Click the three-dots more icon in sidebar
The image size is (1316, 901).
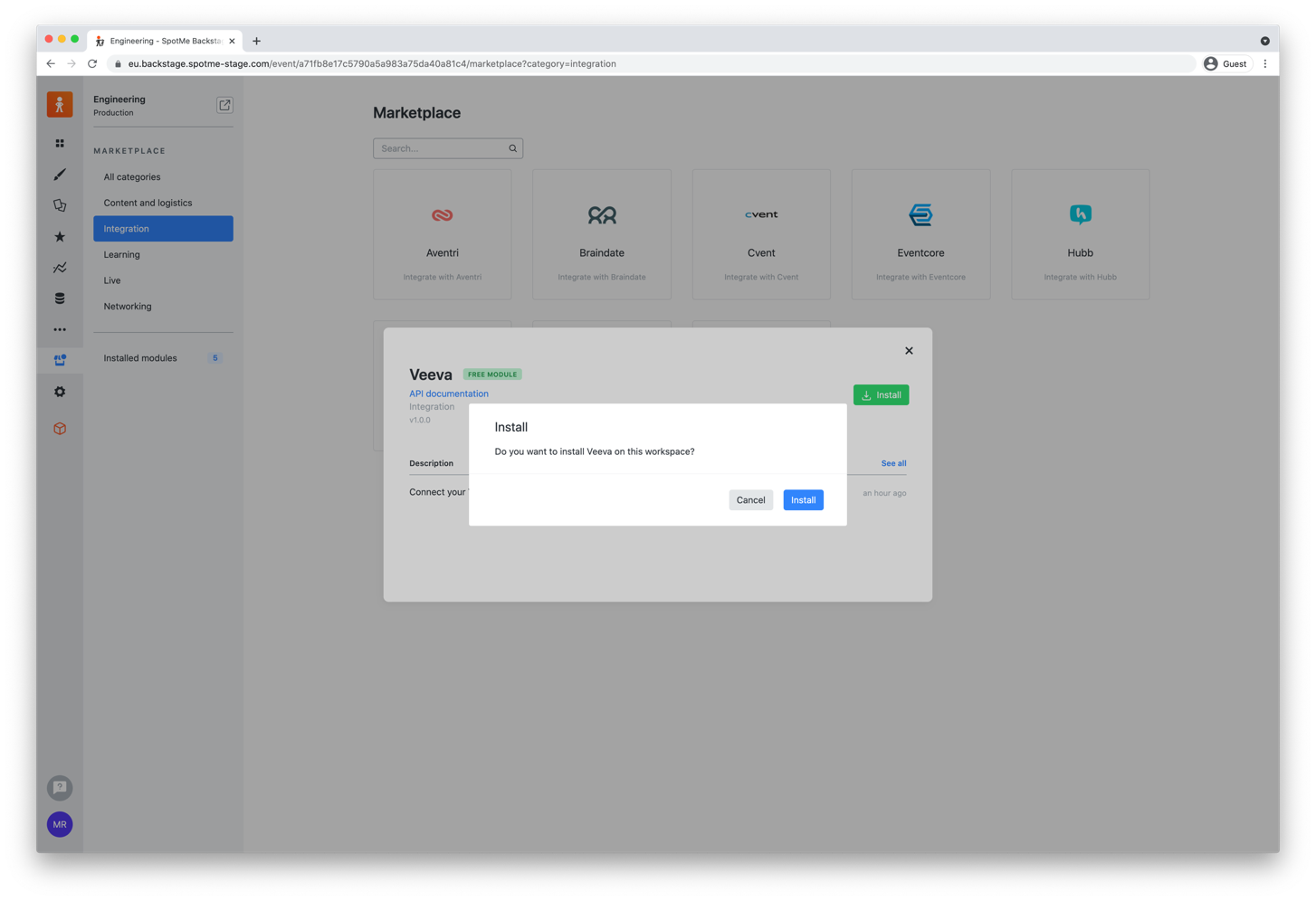60,329
